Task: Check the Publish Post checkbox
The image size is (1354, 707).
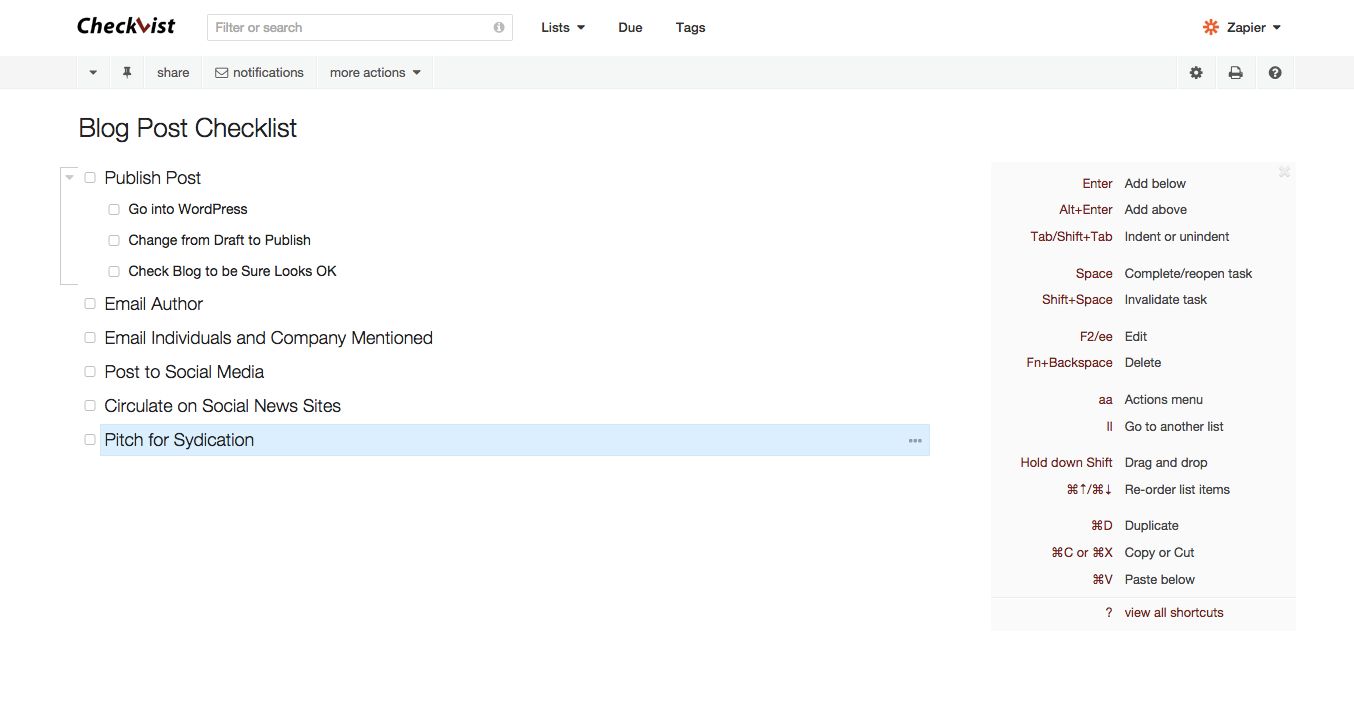Action: click(90, 178)
